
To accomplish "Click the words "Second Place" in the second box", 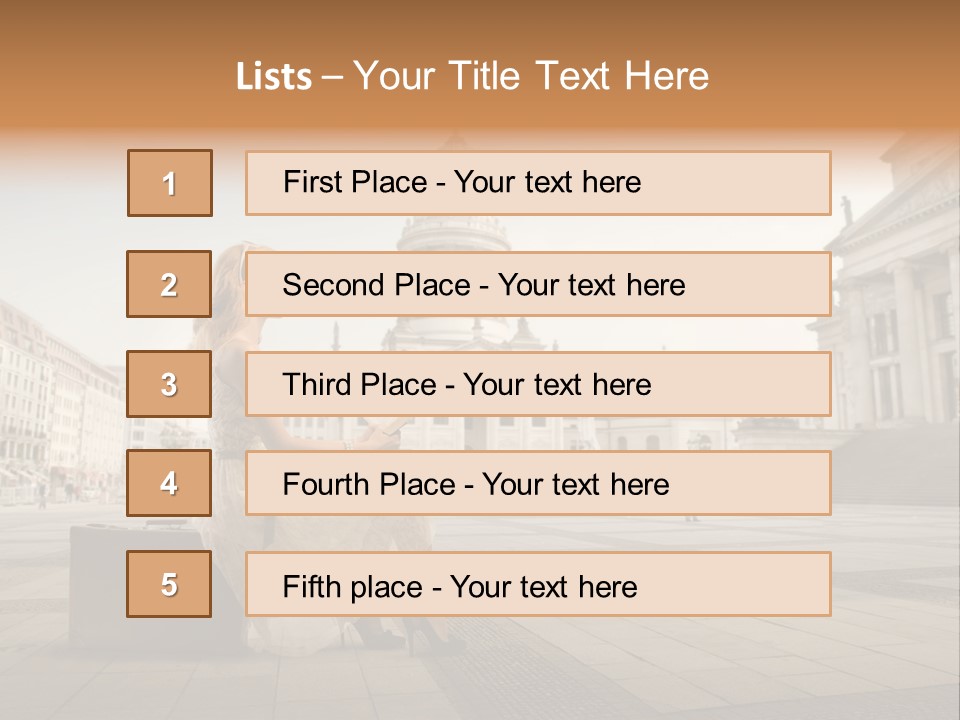I will 377,285.
